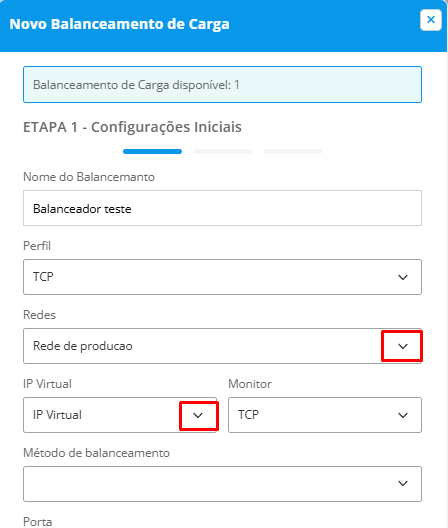Click the chevron arrow in the IP Virtual field

(x=198, y=415)
